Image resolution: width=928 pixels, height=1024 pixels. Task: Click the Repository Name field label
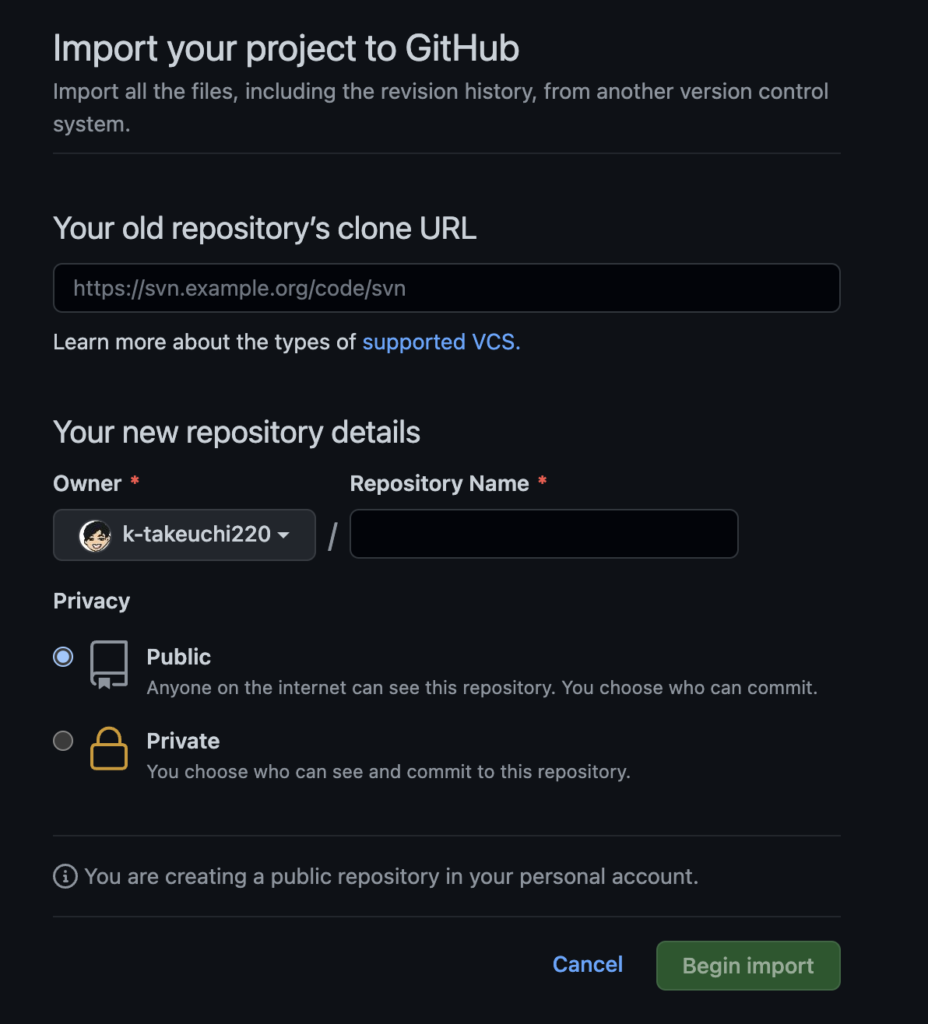point(439,484)
